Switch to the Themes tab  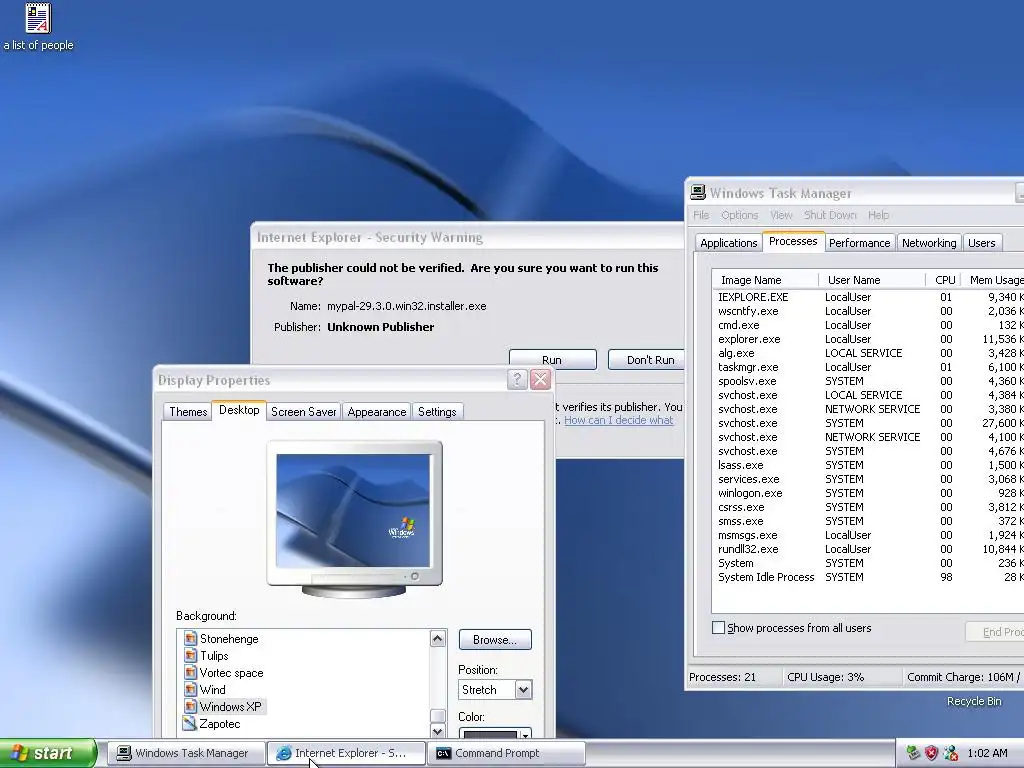[187, 411]
